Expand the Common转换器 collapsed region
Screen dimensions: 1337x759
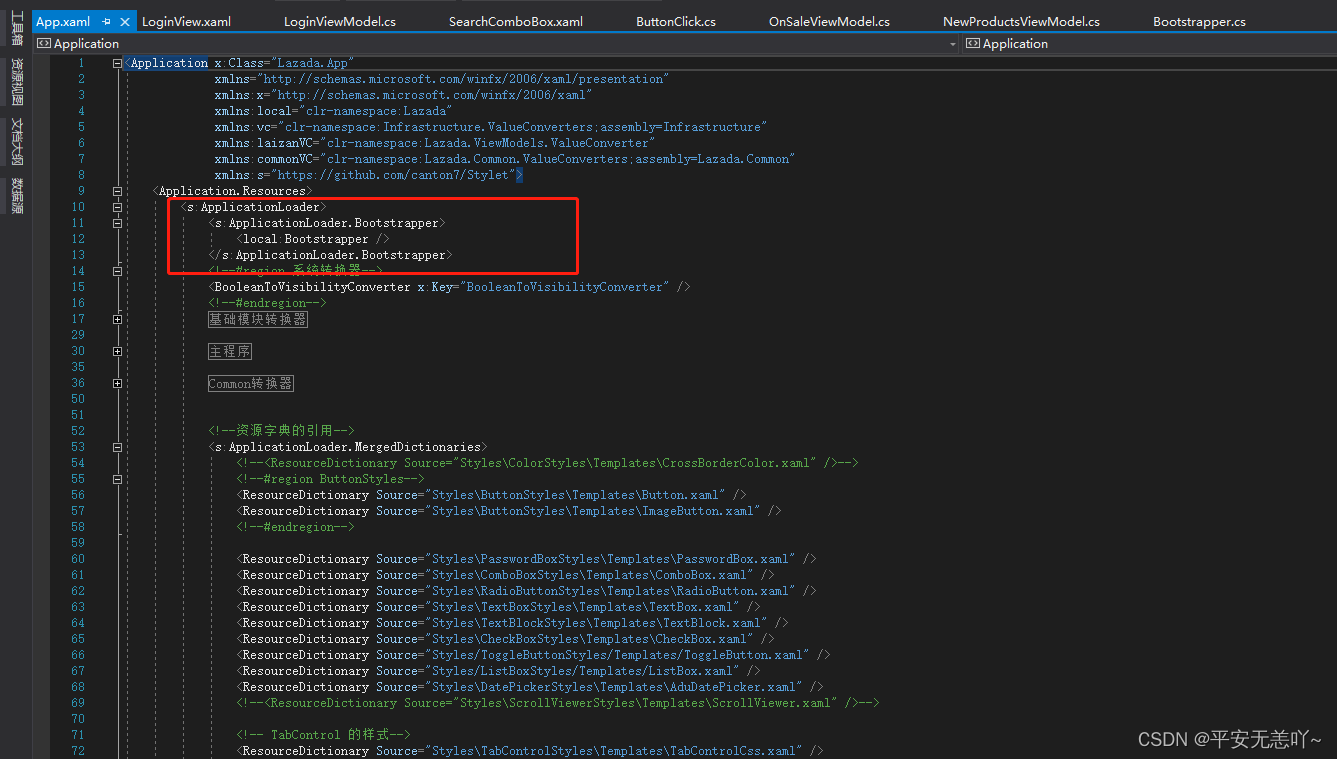click(x=250, y=382)
